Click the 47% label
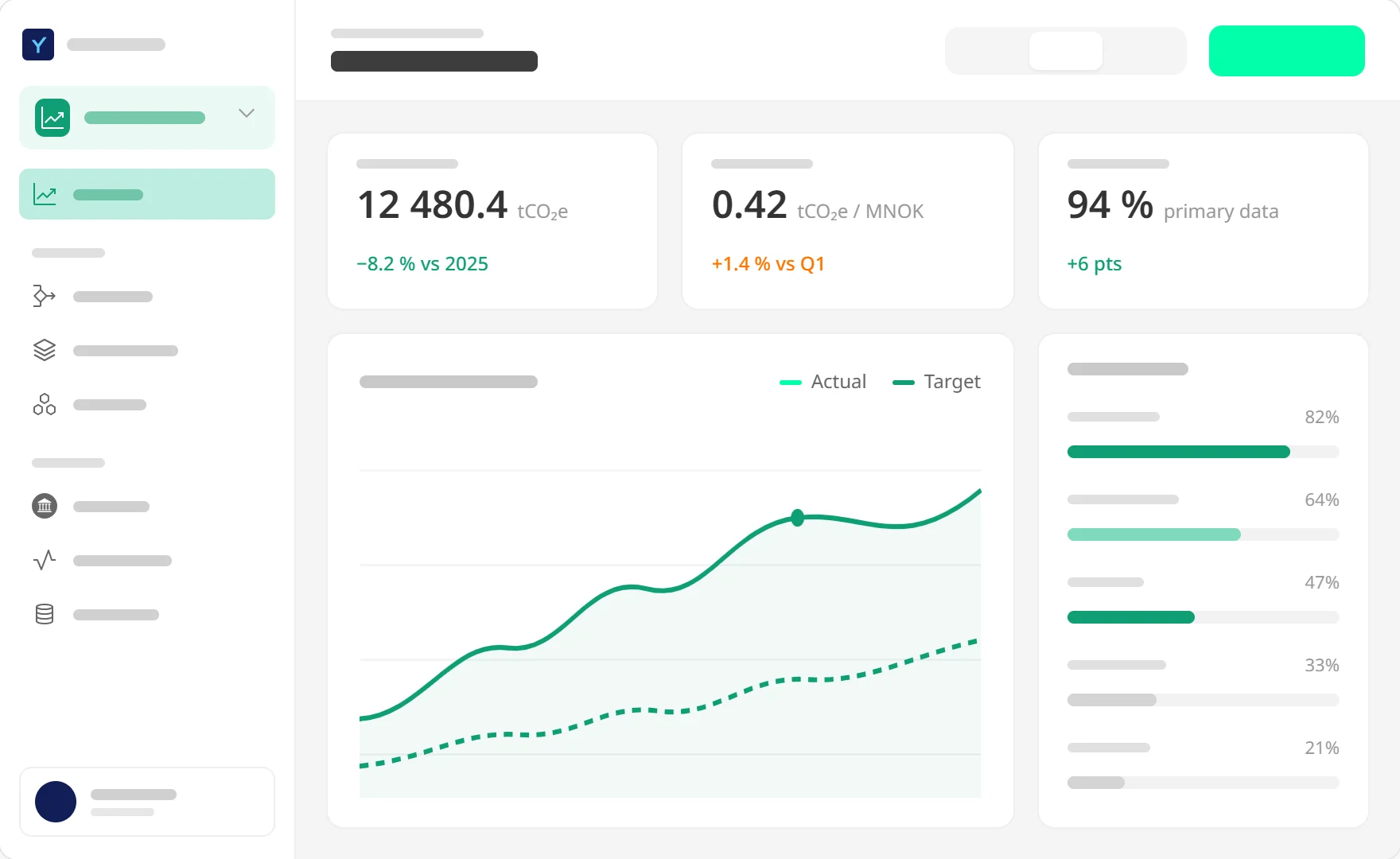The image size is (1400, 859). click(1322, 582)
